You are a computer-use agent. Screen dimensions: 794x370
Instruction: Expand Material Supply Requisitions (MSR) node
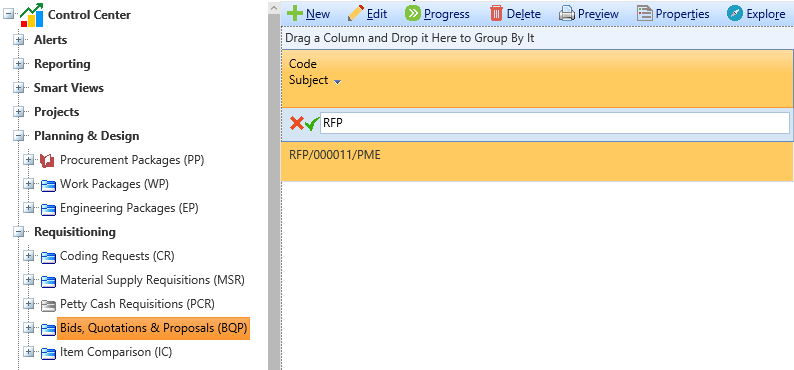pyautogui.click(x=29, y=280)
